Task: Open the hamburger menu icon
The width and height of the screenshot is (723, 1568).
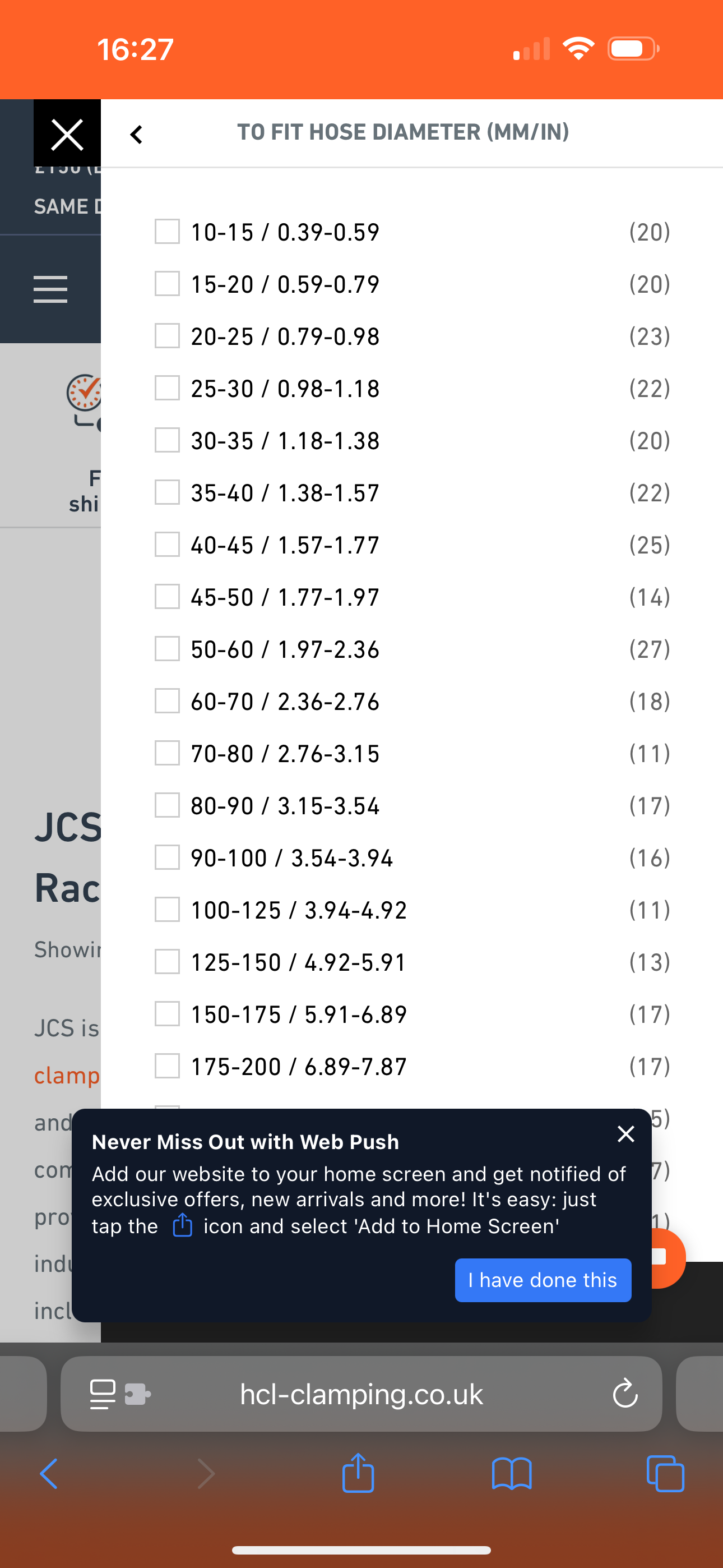Action: coord(50,289)
